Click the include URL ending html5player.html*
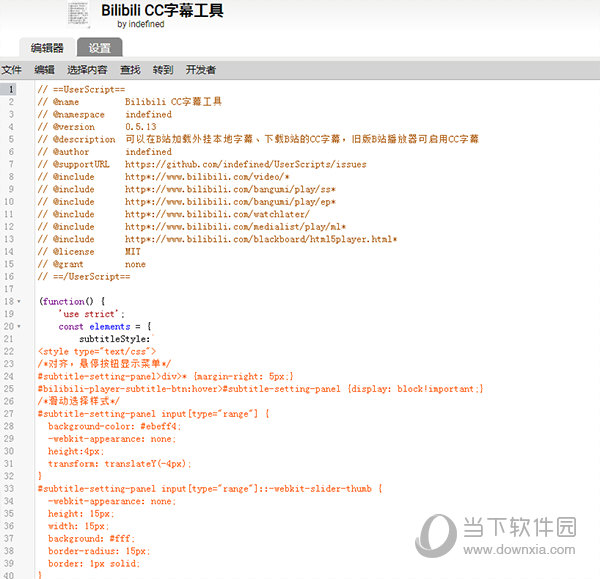Screen dimensions: 600x579 [x=261, y=239]
